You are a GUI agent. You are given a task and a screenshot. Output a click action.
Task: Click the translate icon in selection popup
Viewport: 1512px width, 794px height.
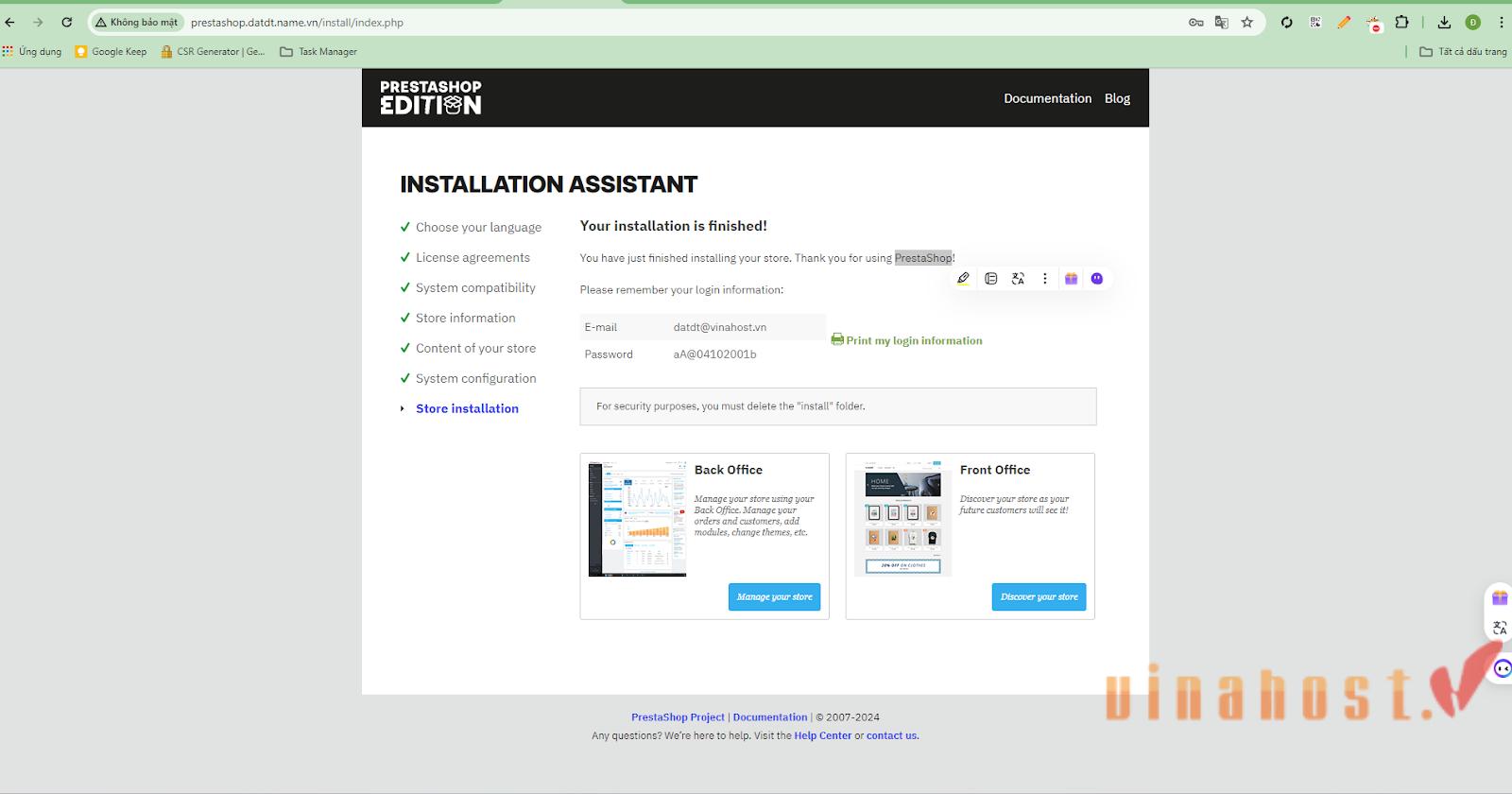coord(1018,278)
